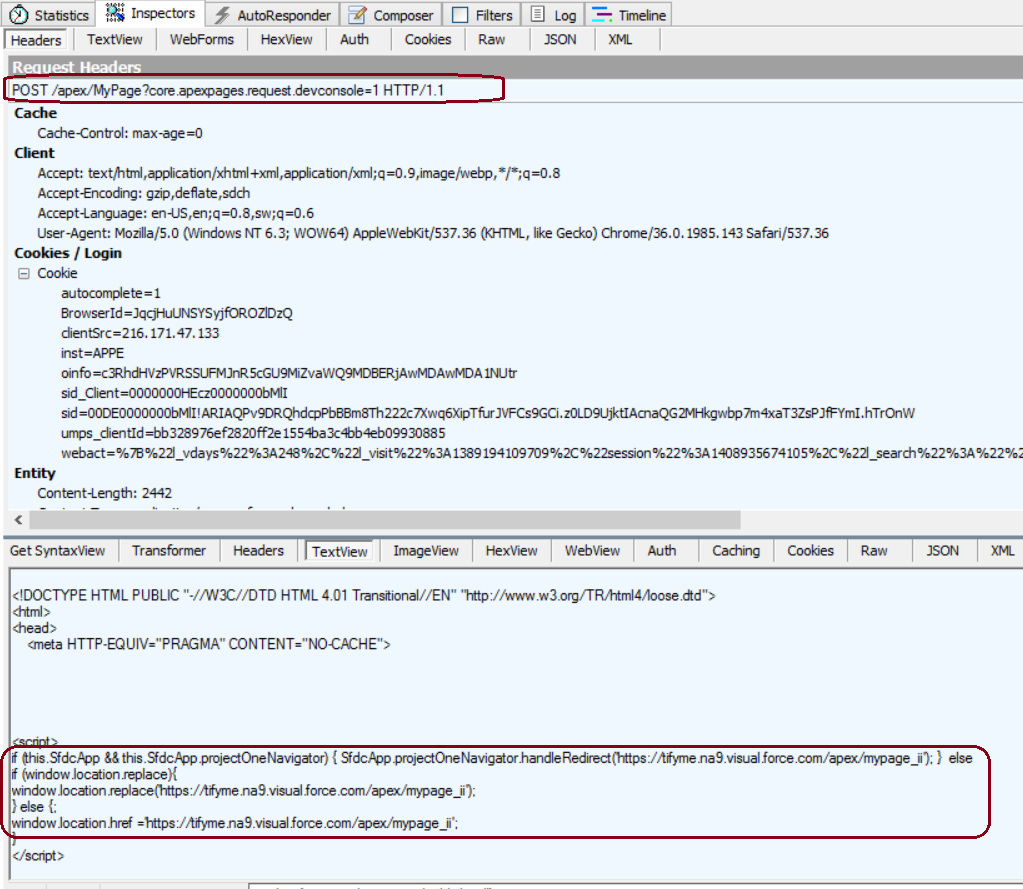Screen dimensions: 1023x889
Task: Select the Accept-Language header row
Action: click(x=176, y=213)
